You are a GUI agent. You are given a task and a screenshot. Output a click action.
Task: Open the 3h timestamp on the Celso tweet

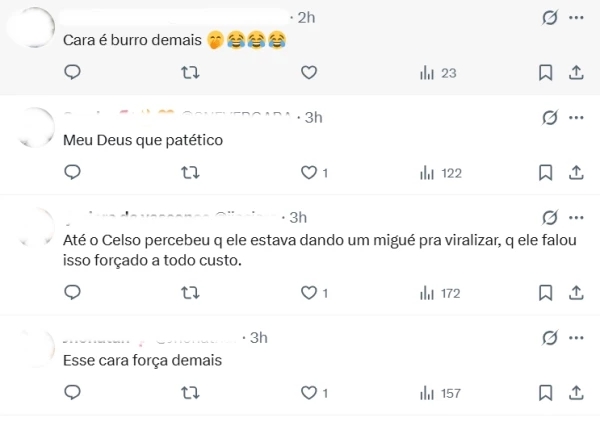click(298, 217)
